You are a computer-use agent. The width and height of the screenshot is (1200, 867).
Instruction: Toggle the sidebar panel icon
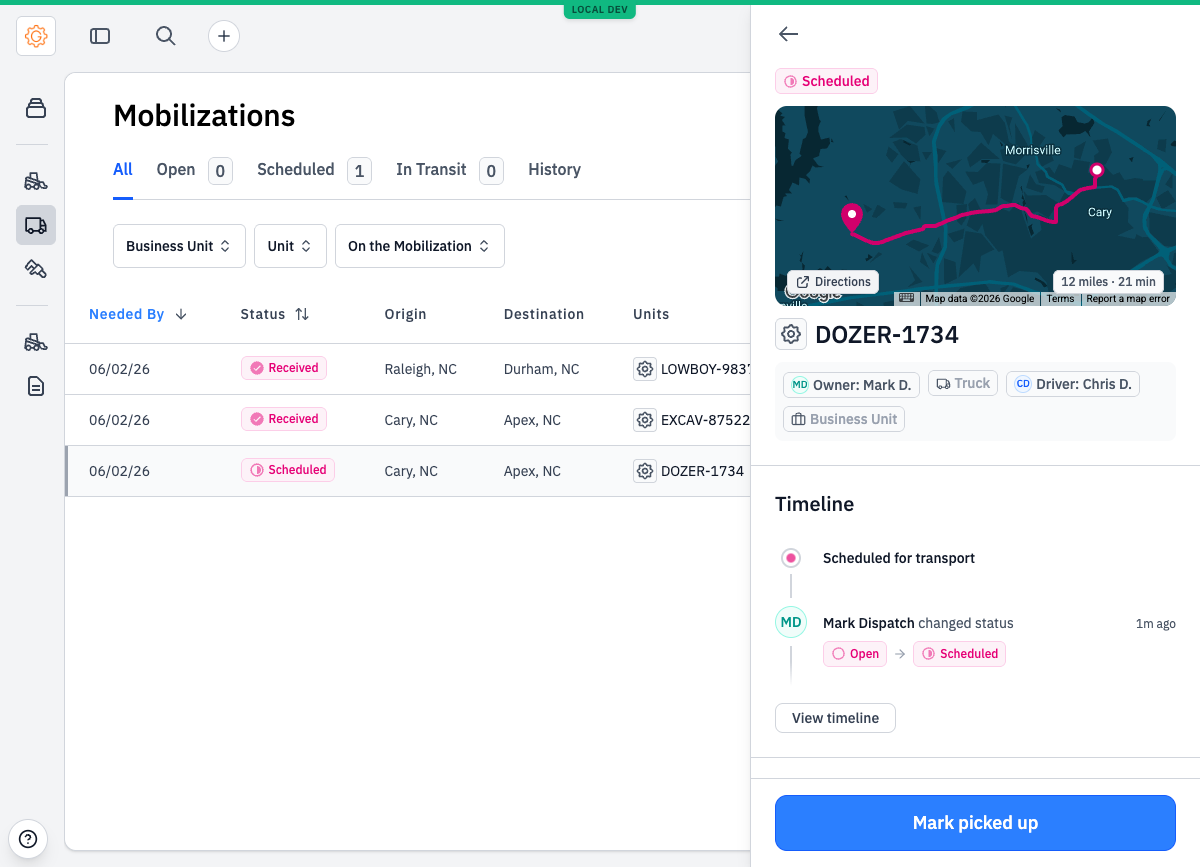tap(100, 36)
